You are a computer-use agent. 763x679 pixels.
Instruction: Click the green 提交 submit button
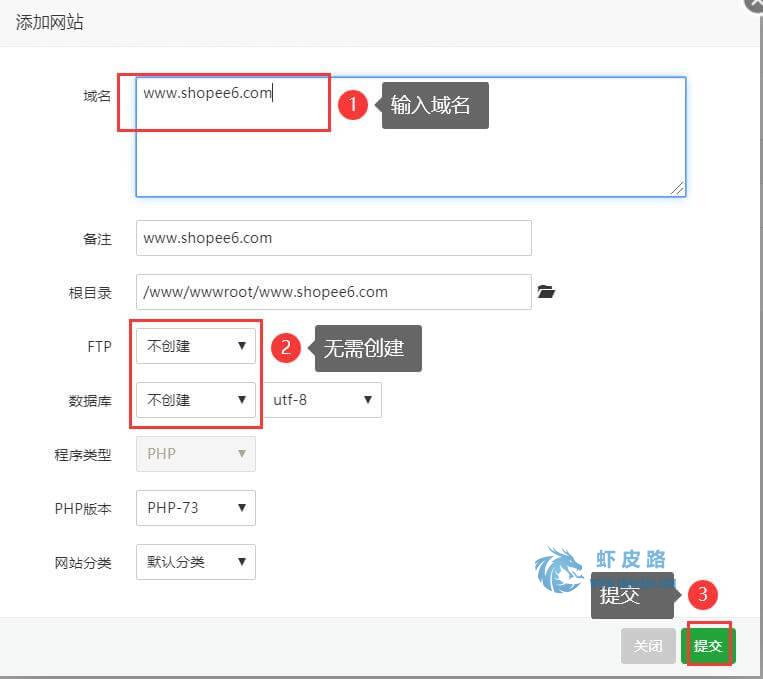pyautogui.click(x=708, y=646)
